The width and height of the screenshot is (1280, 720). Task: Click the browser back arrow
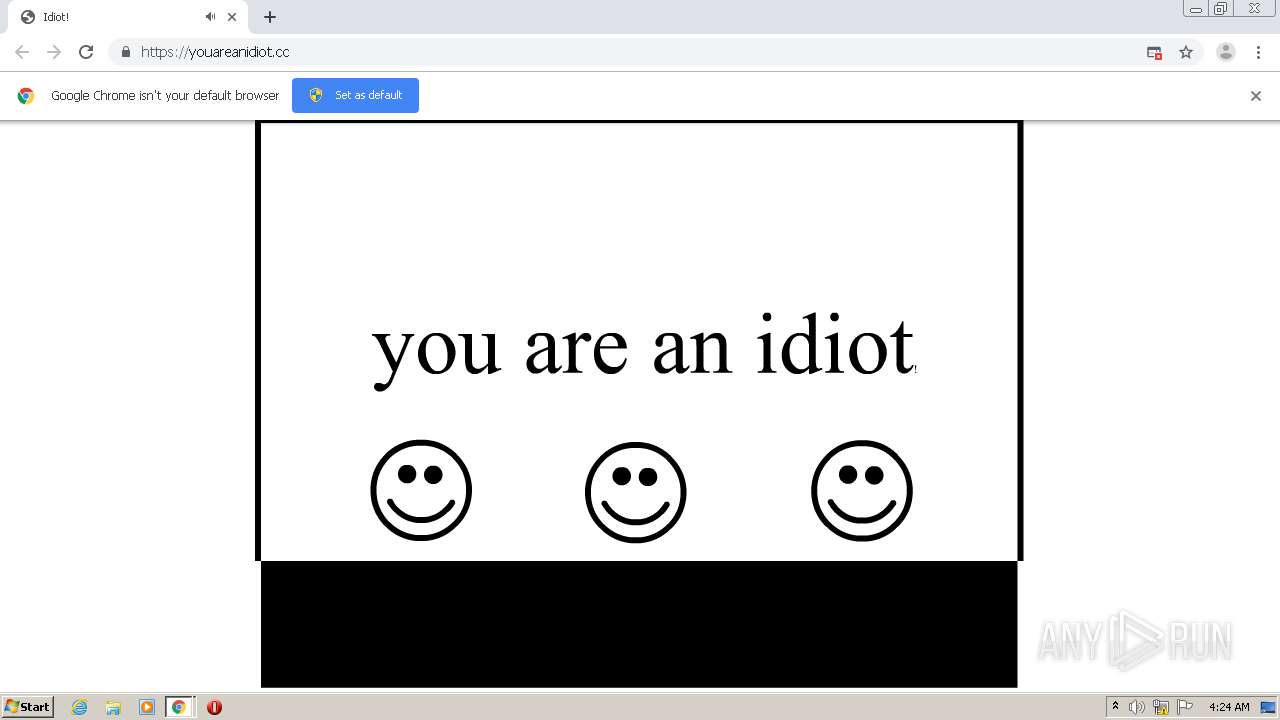[22, 52]
